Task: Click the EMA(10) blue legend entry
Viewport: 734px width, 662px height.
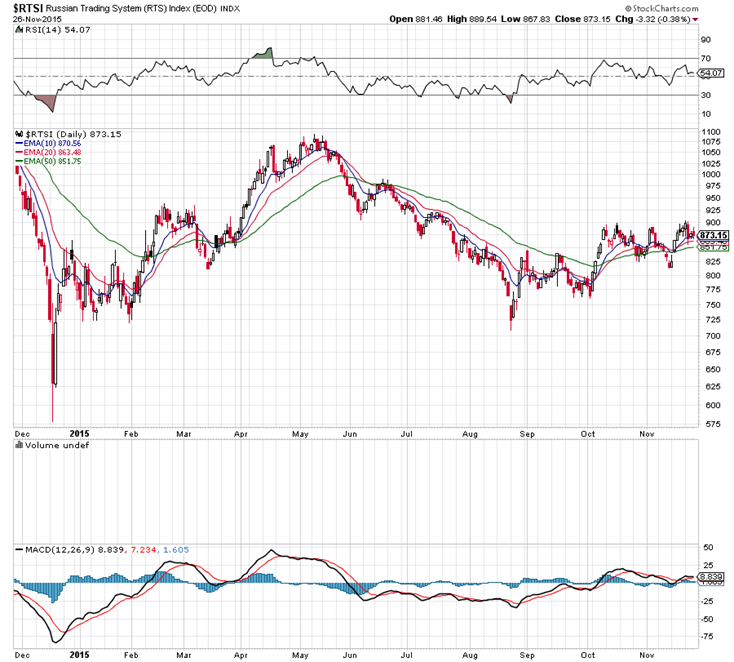Action: coord(46,143)
